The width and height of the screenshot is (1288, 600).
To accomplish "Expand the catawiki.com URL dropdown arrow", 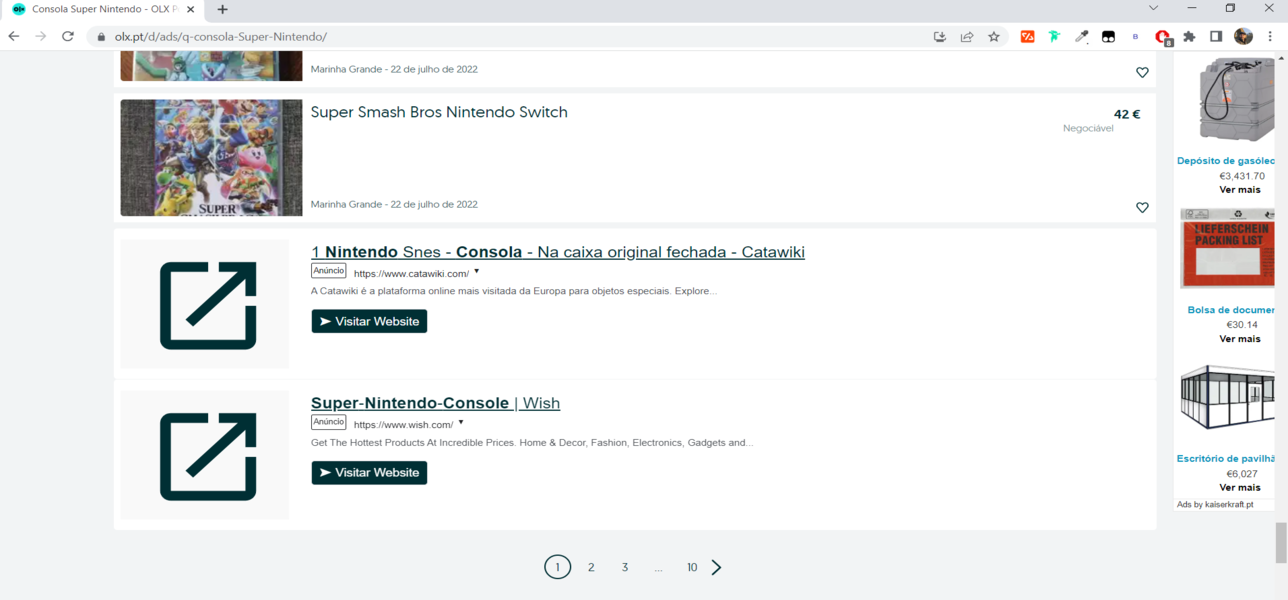I will [477, 271].
